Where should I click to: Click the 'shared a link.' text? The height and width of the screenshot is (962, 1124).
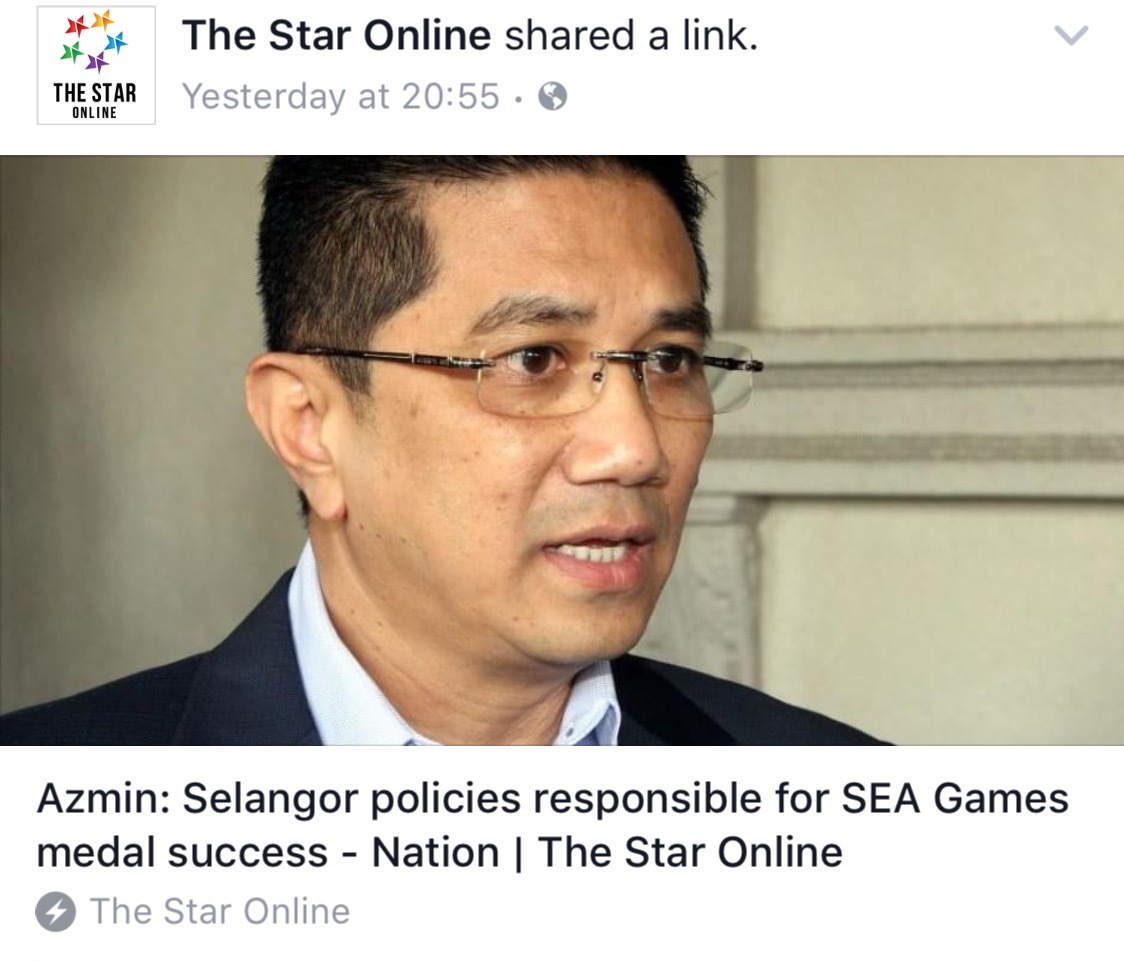(x=632, y=35)
